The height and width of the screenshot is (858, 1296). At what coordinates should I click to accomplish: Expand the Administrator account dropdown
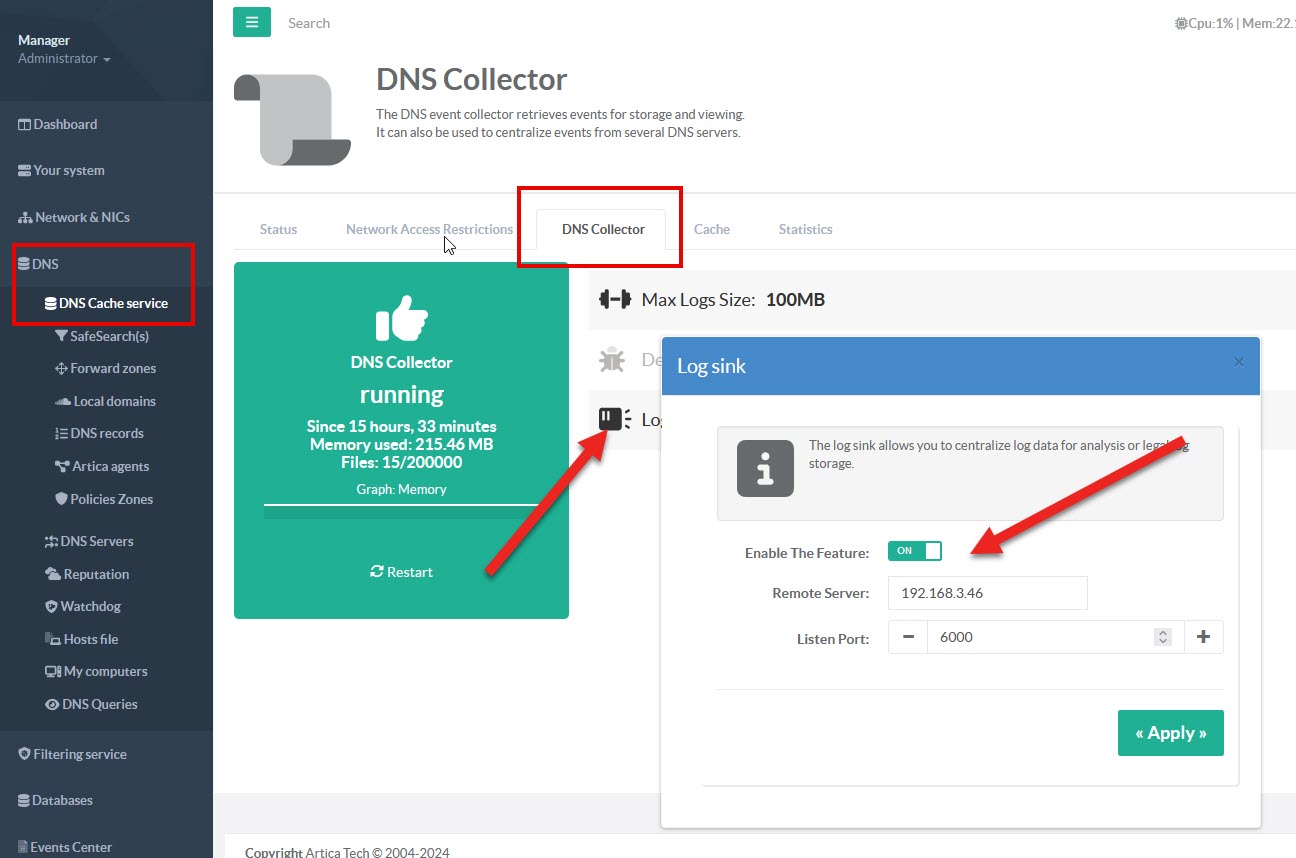[64, 59]
